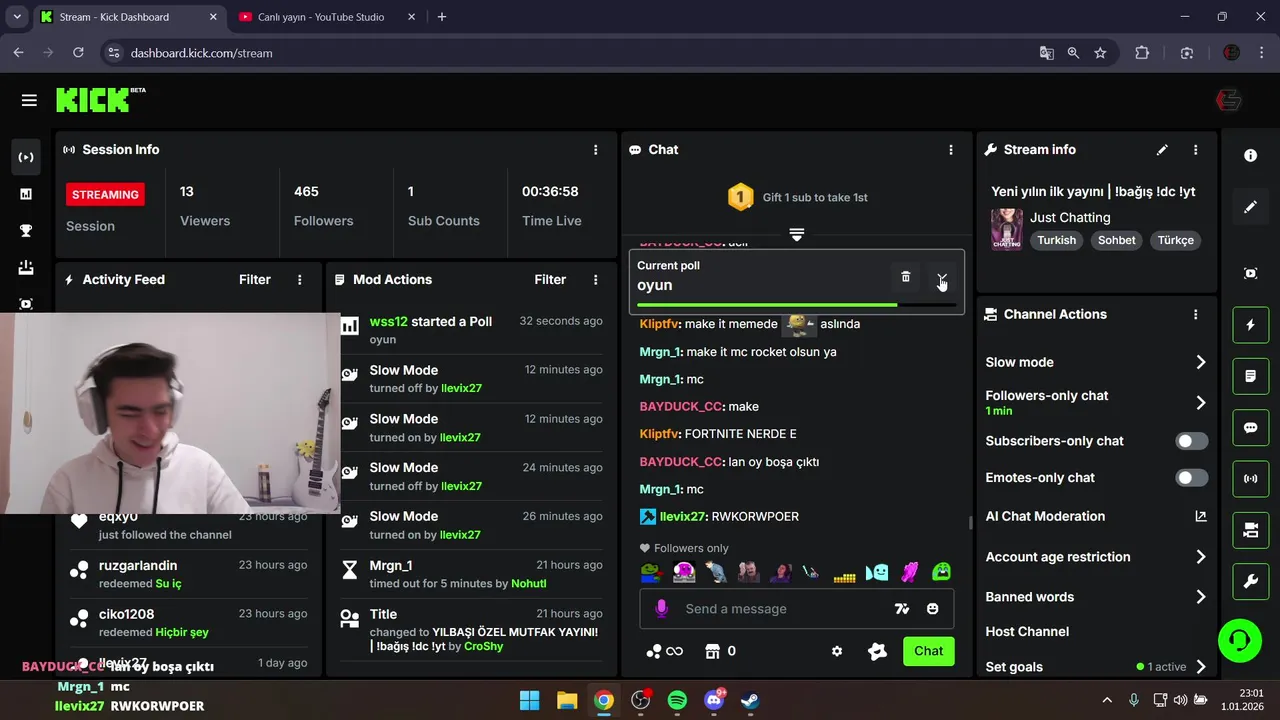Expand Slow mode options

pyautogui.click(x=1201, y=362)
